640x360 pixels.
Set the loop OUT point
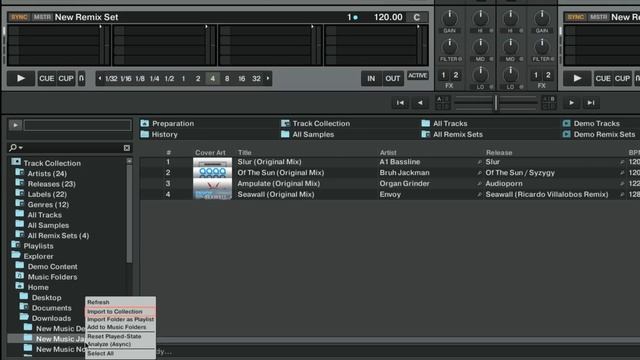393,78
